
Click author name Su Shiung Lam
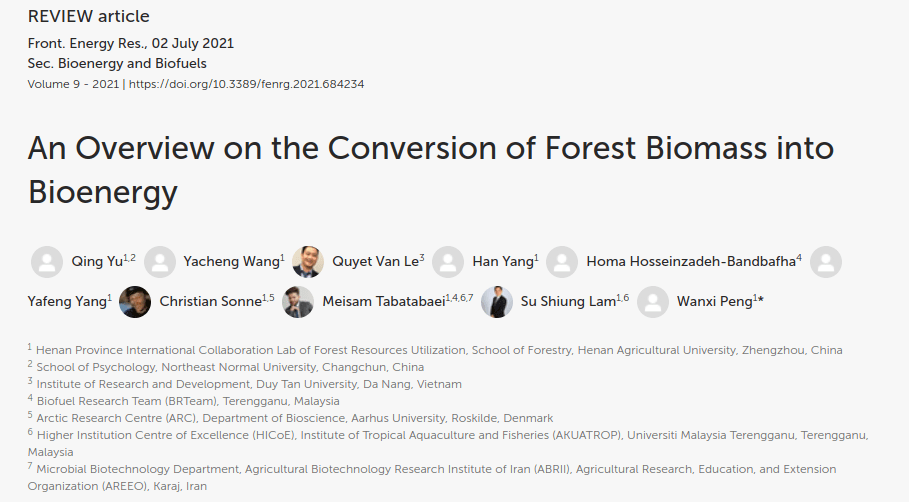click(x=566, y=301)
